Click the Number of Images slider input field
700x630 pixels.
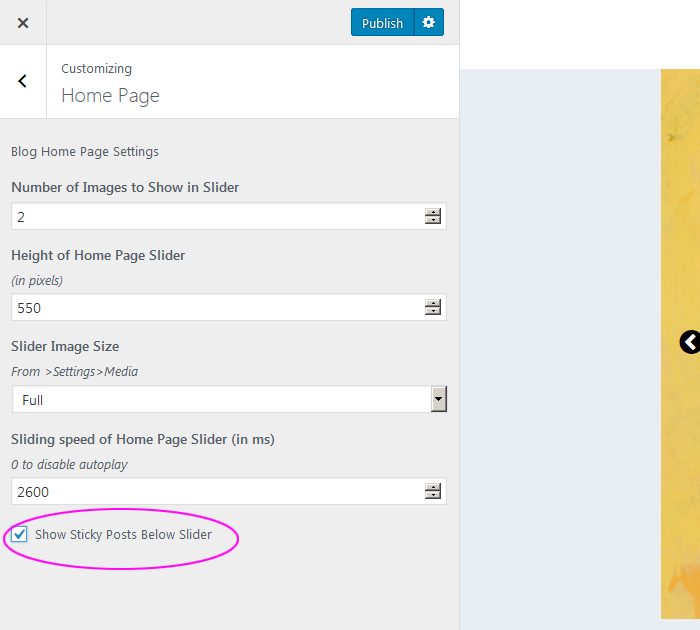coord(229,217)
